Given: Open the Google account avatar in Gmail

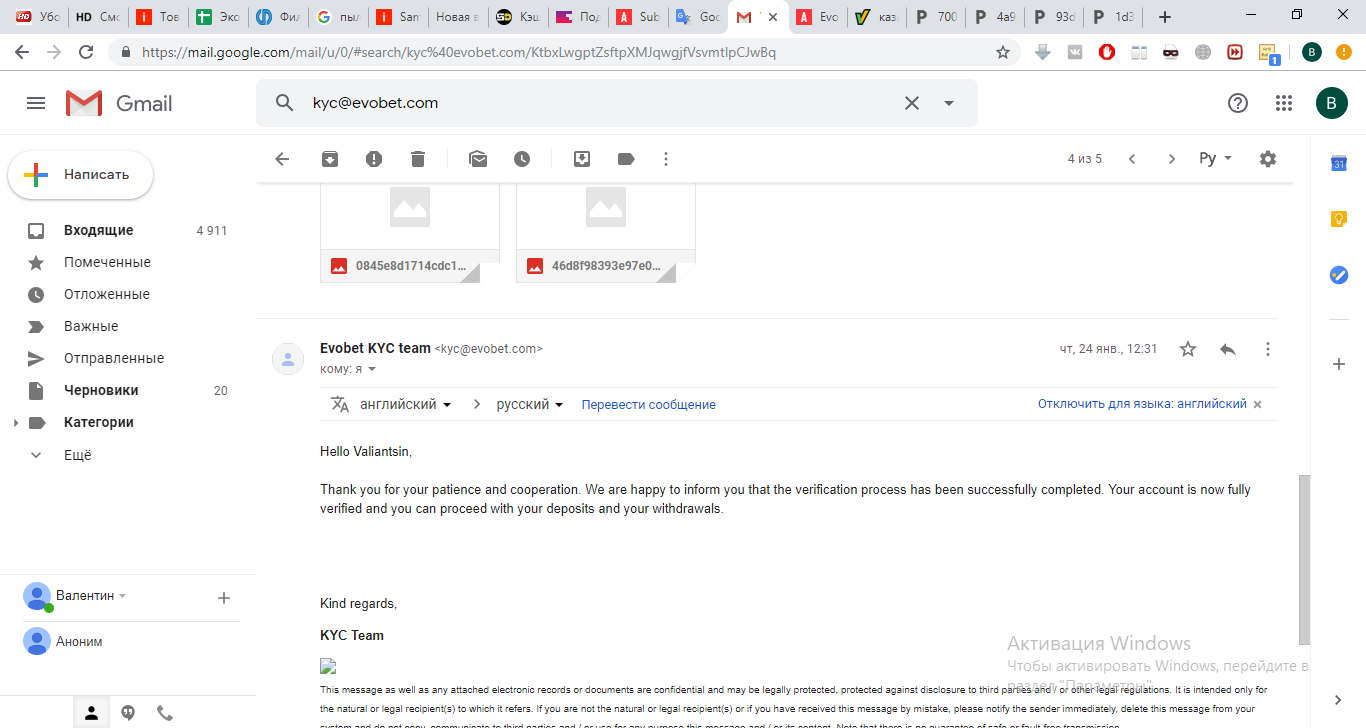Looking at the screenshot, I should click(x=1331, y=103).
